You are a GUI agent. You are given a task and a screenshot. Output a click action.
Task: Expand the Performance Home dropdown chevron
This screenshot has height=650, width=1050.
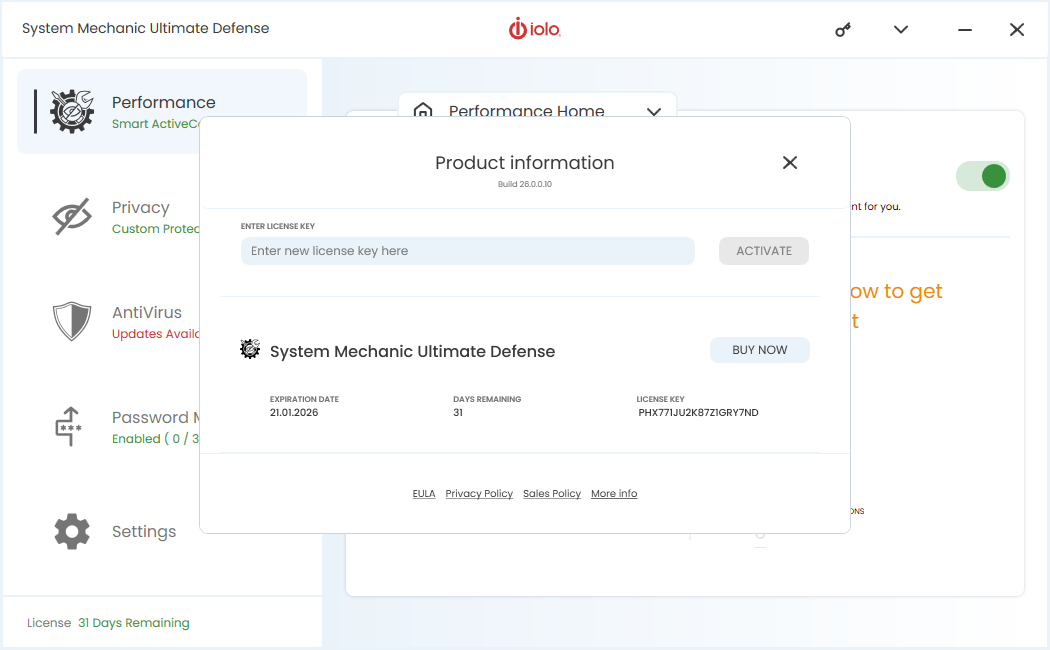click(654, 111)
